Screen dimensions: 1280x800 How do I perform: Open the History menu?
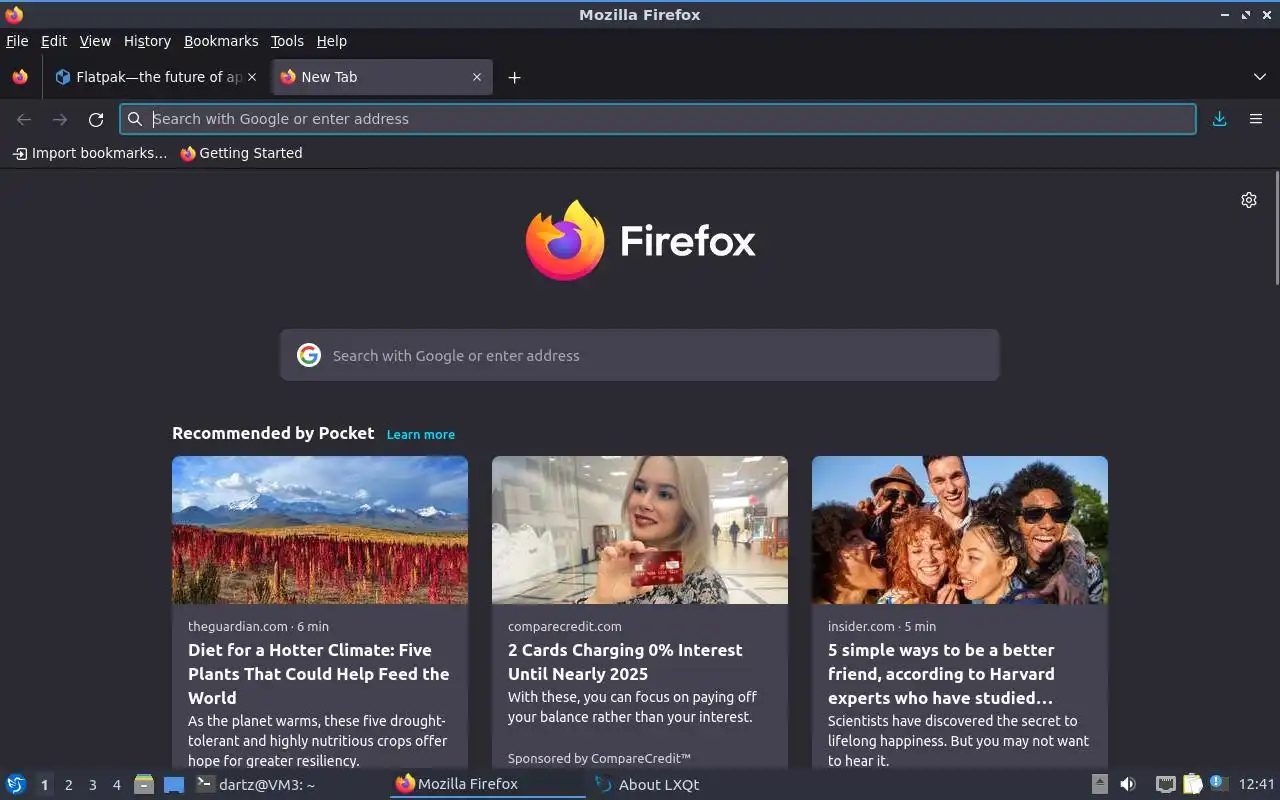(147, 41)
